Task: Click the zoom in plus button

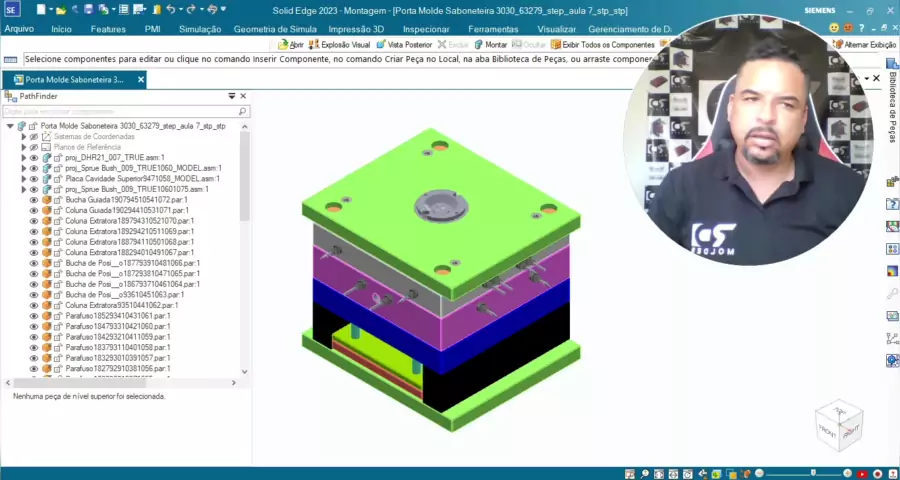Action: (x=847, y=474)
